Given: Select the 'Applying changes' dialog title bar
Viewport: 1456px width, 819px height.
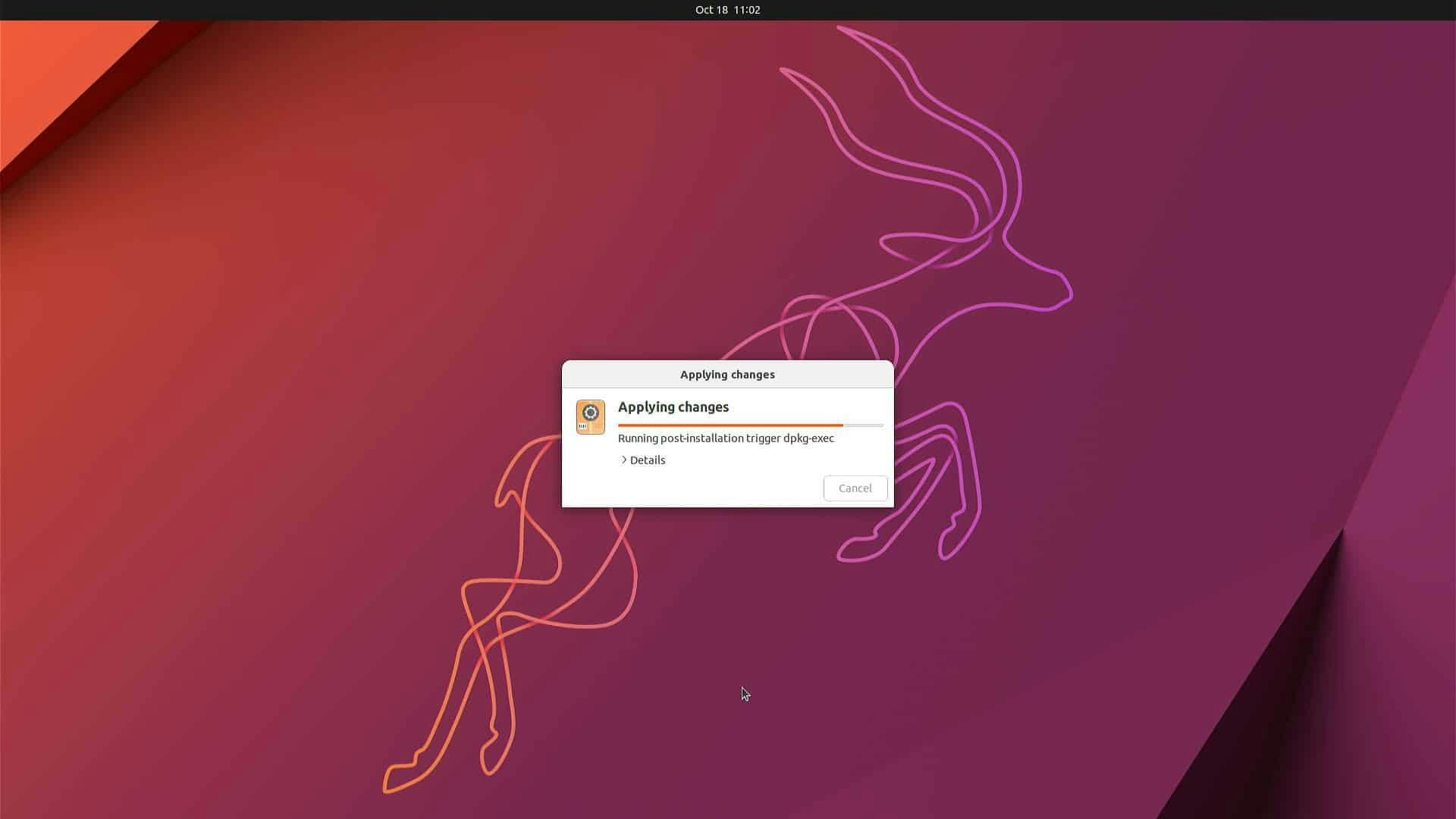Looking at the screenshot, I should pos(727,375).
